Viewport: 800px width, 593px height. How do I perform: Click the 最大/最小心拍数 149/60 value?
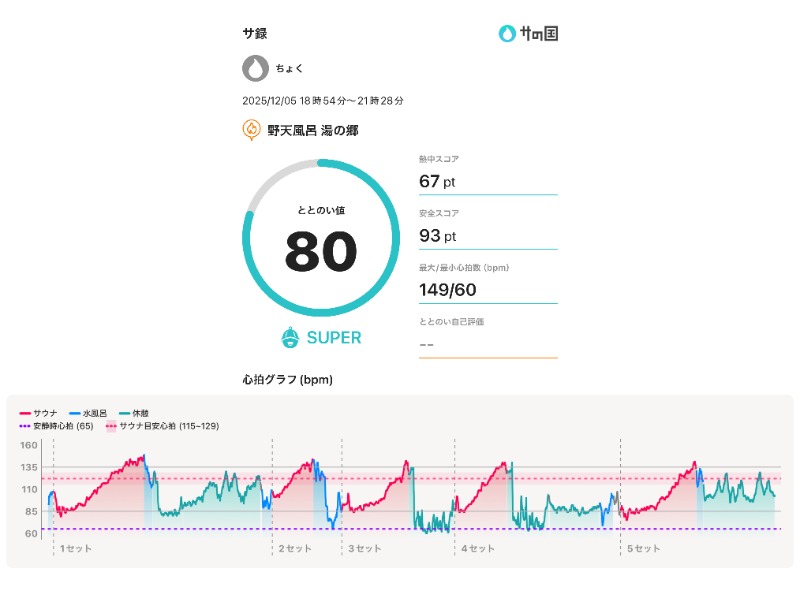[x=448, y=289]
